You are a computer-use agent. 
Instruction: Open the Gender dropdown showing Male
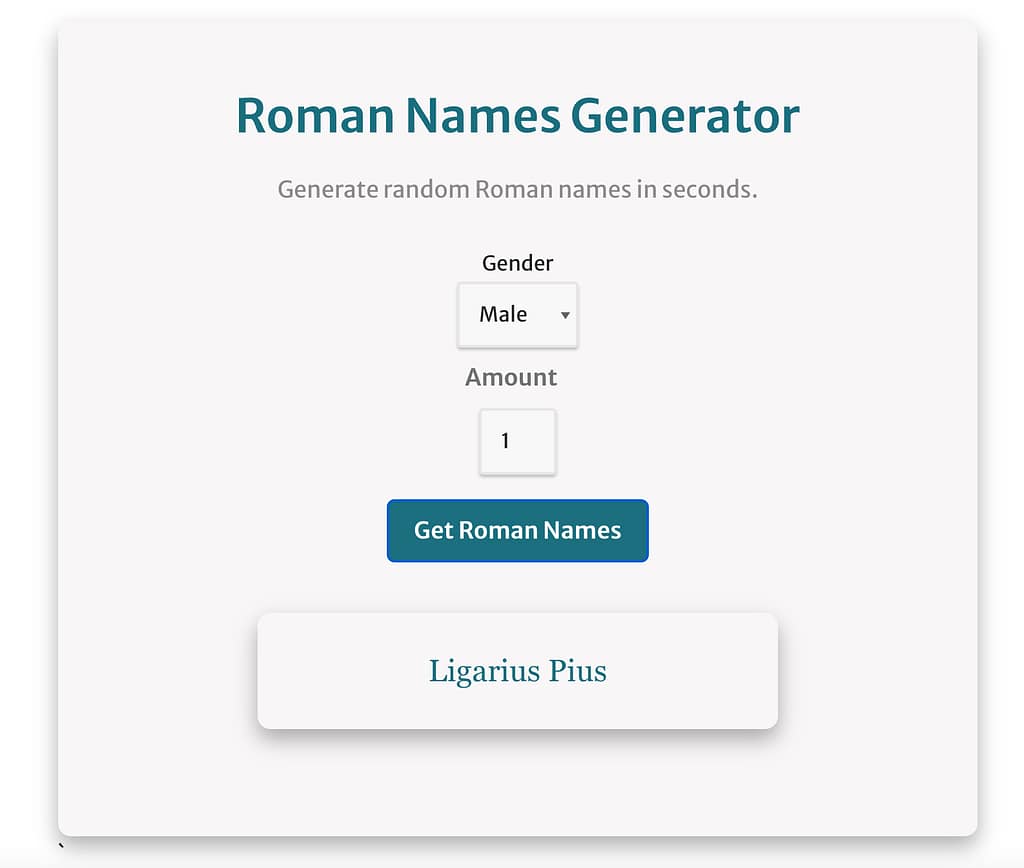pos(517,315)
